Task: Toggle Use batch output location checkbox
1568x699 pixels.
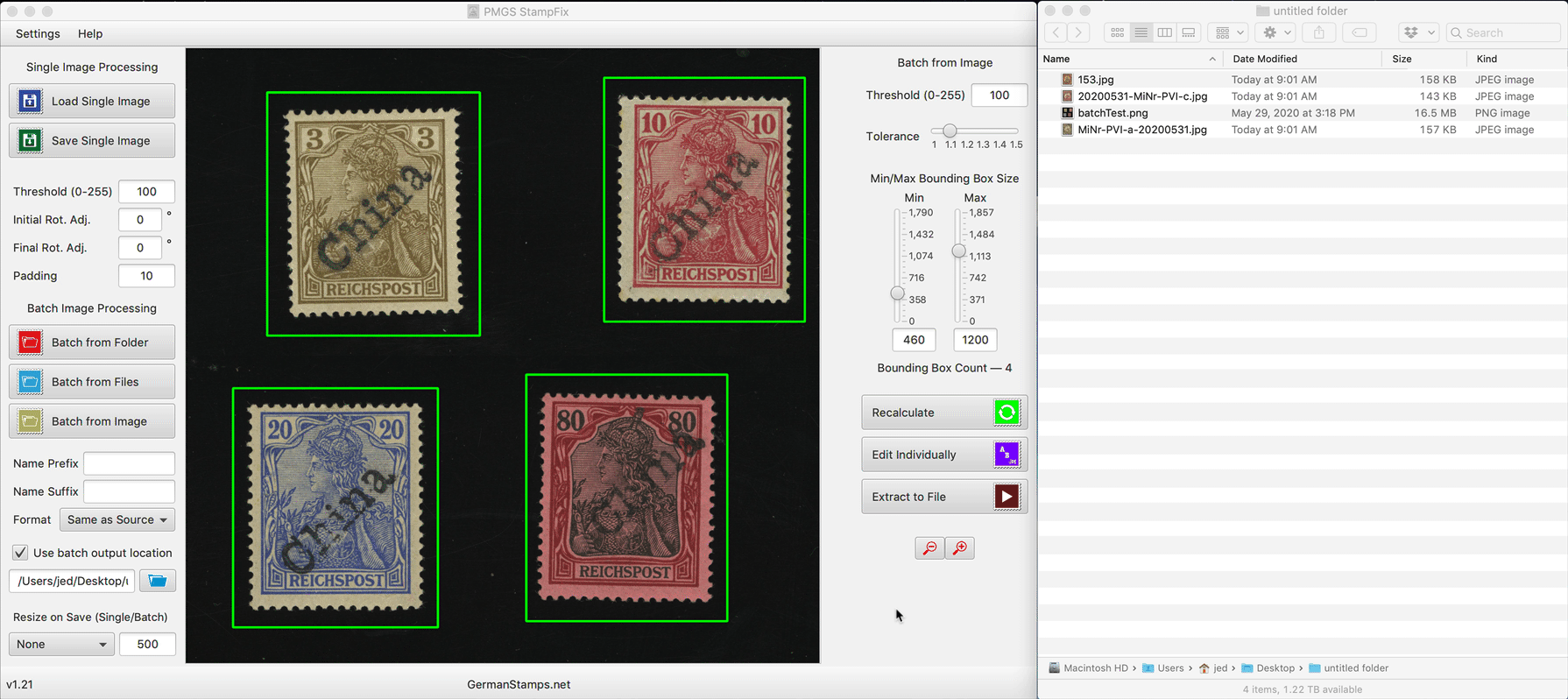Action: (x=20, y=553)
